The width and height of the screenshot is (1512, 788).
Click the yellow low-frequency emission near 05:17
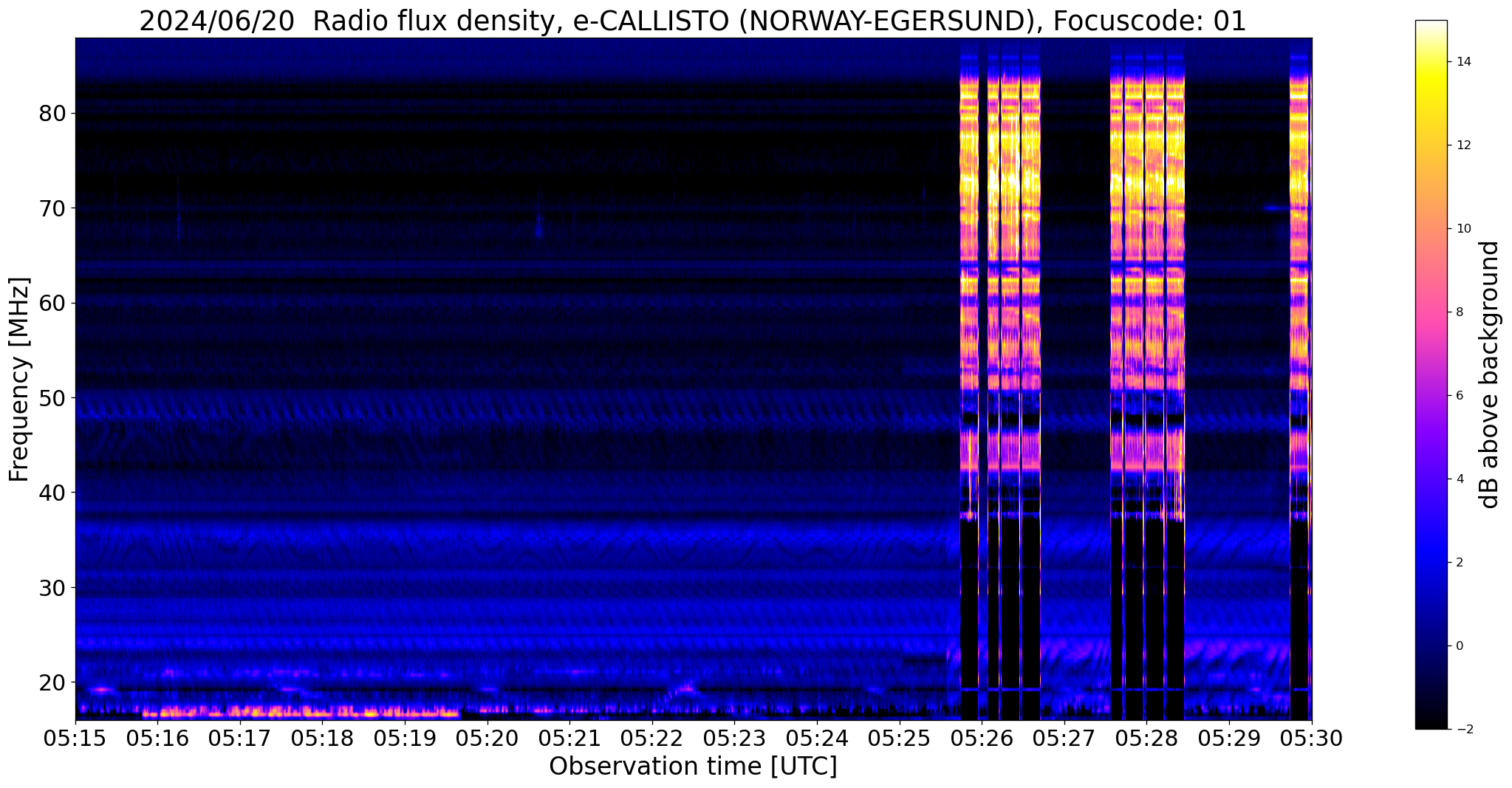click(x=301, y=713)
